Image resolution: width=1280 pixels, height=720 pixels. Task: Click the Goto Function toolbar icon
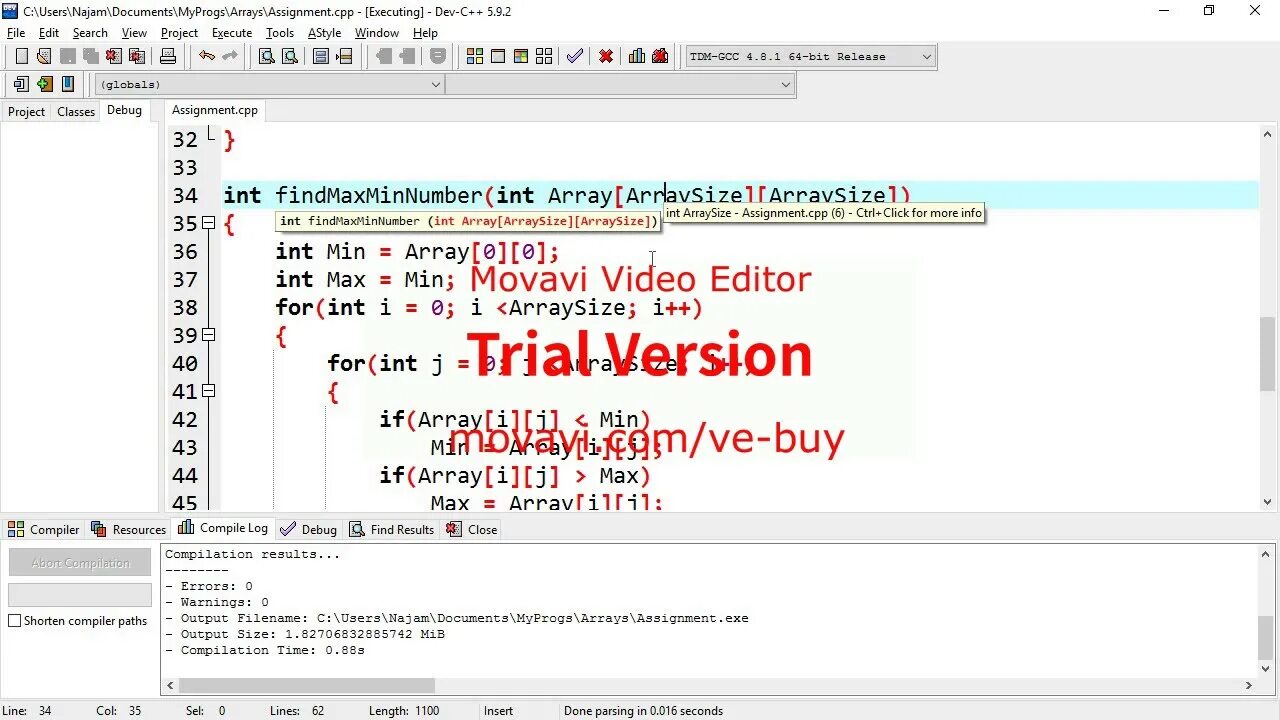click(321, 56)
